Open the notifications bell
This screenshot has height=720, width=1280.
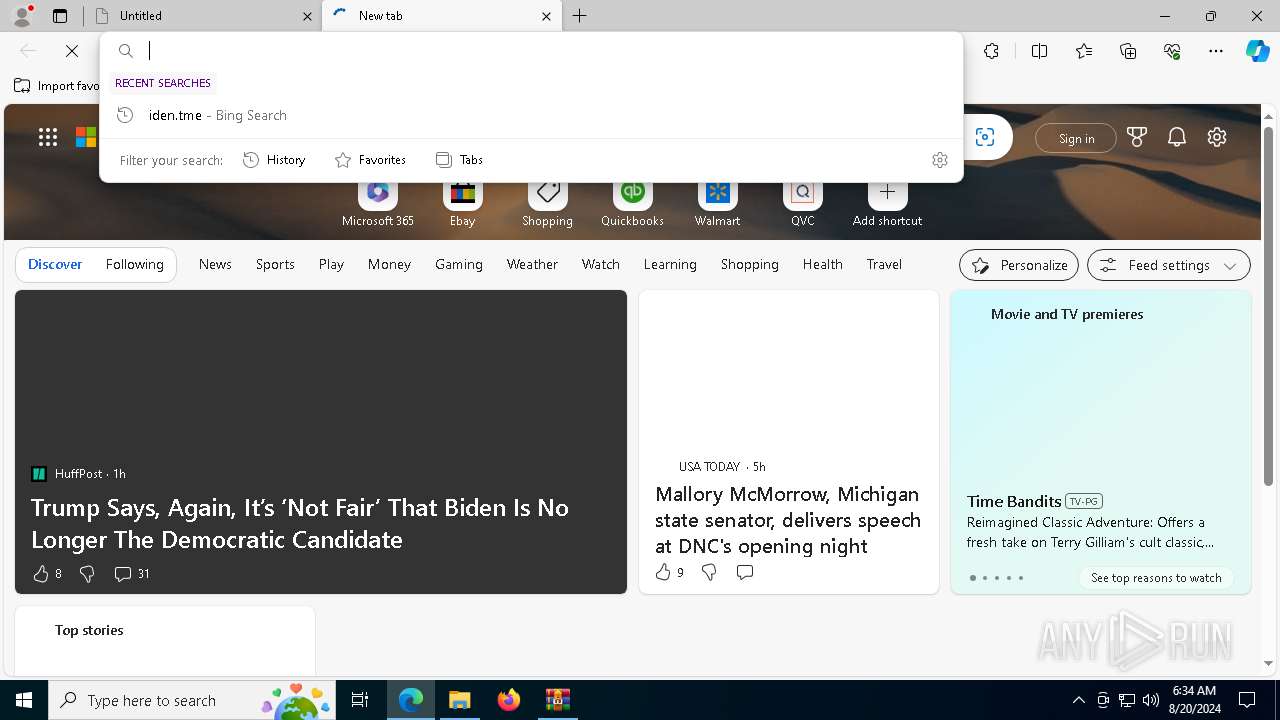[x=1177, y=138]
